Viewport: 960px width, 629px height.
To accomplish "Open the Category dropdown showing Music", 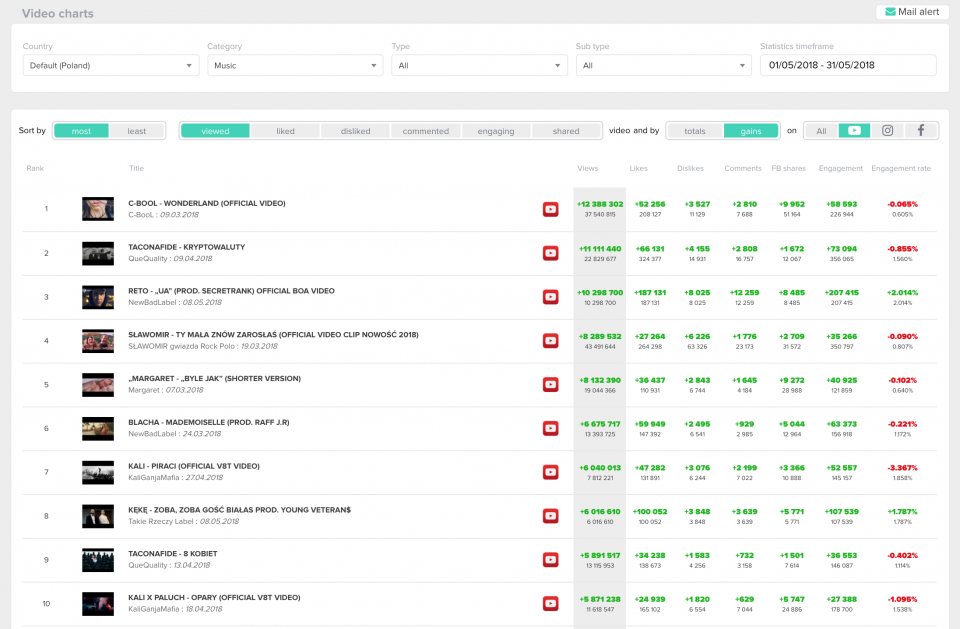I will coord(295,66).
